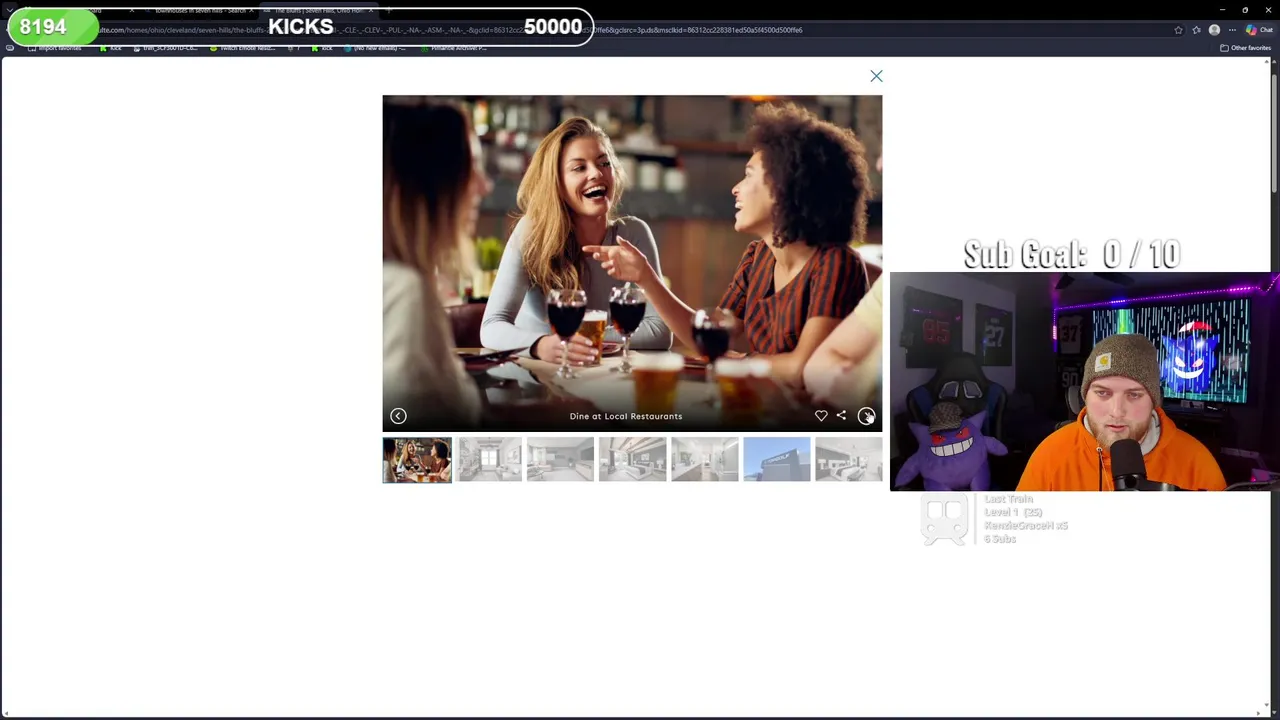The width and height of the screenshot is (1280, 720).
Task: Click the Dine at Local Restaurants caption
Action: 626,416
